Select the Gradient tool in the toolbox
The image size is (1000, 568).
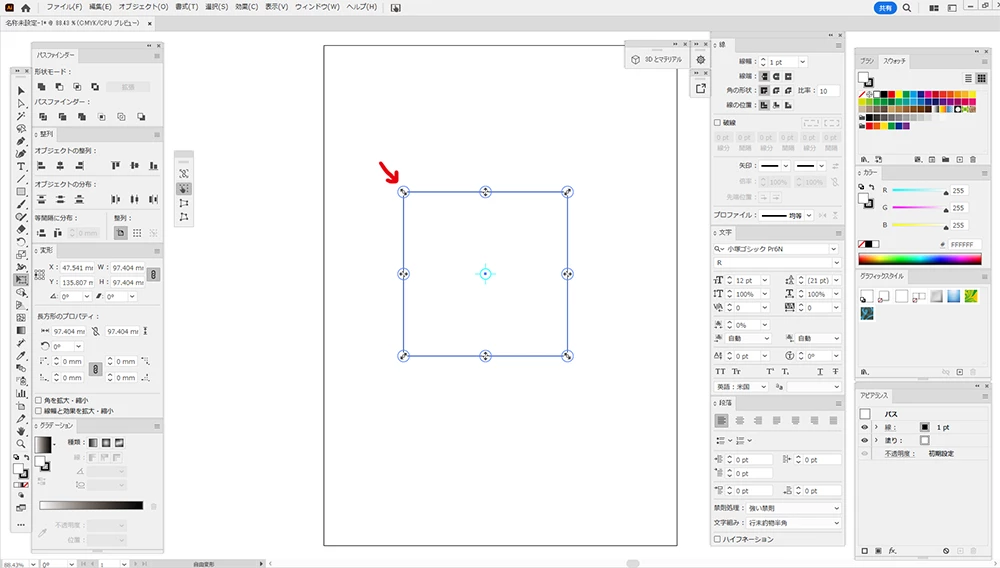pos(20,330)
